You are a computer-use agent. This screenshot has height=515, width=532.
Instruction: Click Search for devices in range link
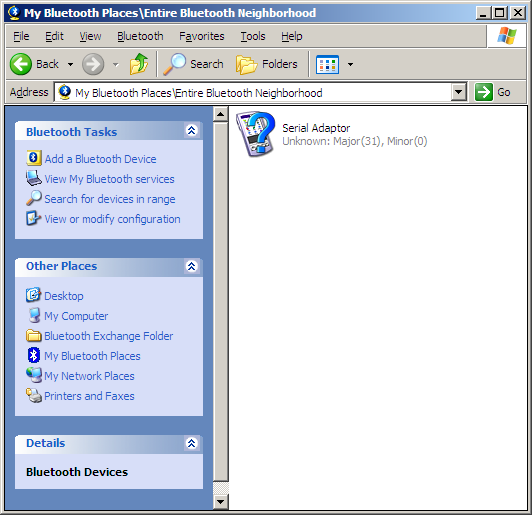pos(110,199)
